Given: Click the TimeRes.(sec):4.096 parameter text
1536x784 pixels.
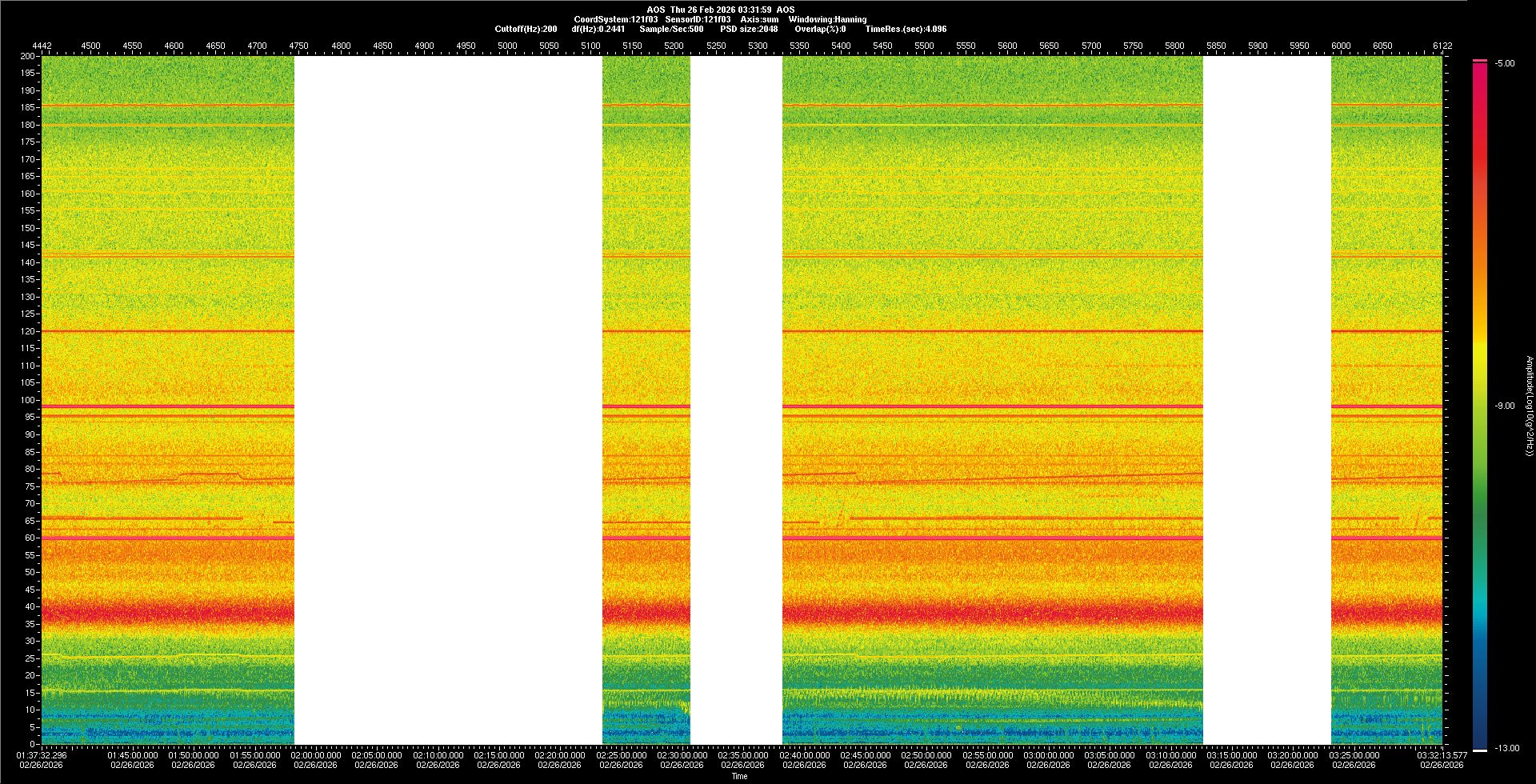Looking at the screenshot, I should (906, 29).
